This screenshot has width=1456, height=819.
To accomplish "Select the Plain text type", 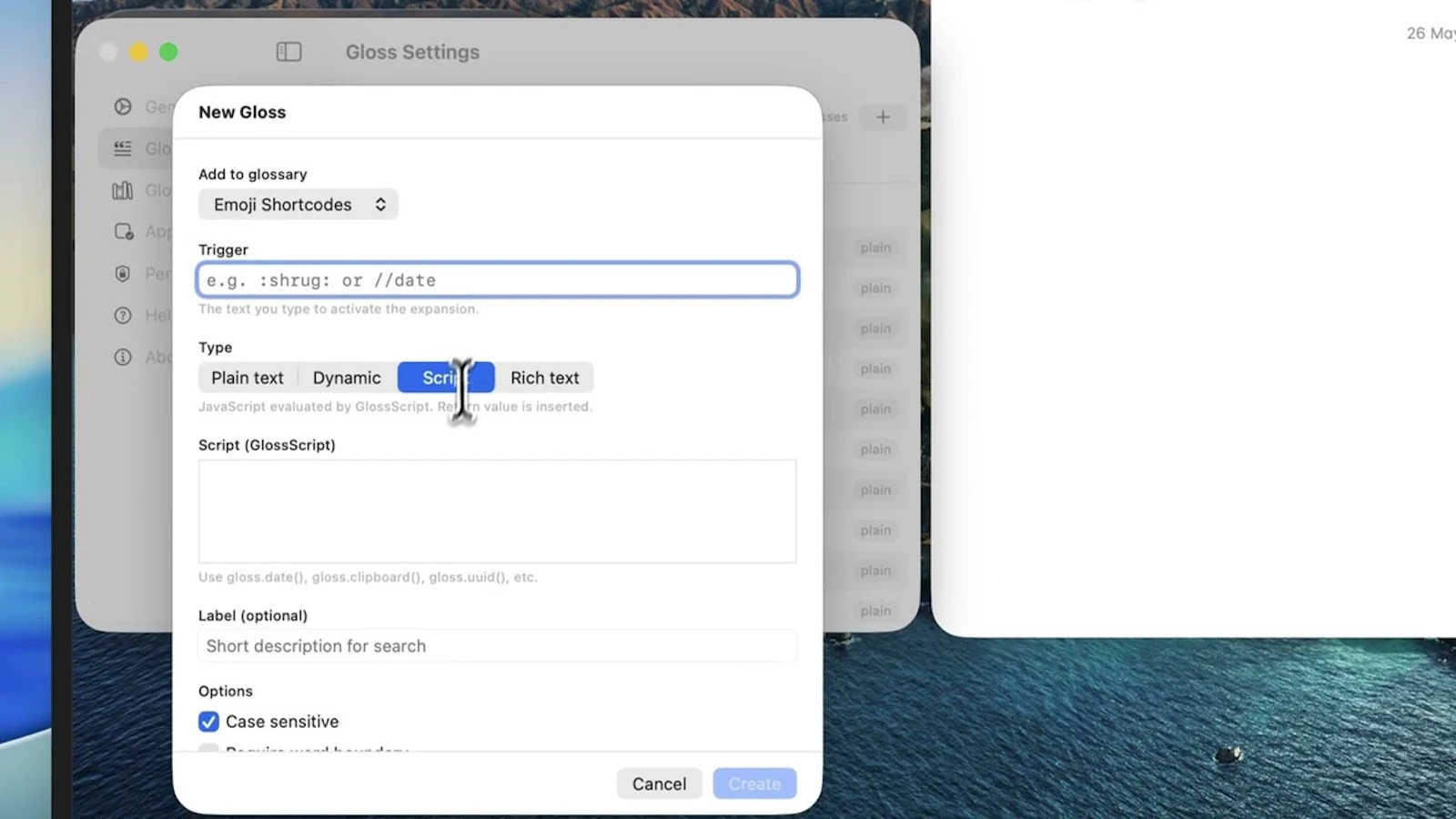I will [248, 378].
